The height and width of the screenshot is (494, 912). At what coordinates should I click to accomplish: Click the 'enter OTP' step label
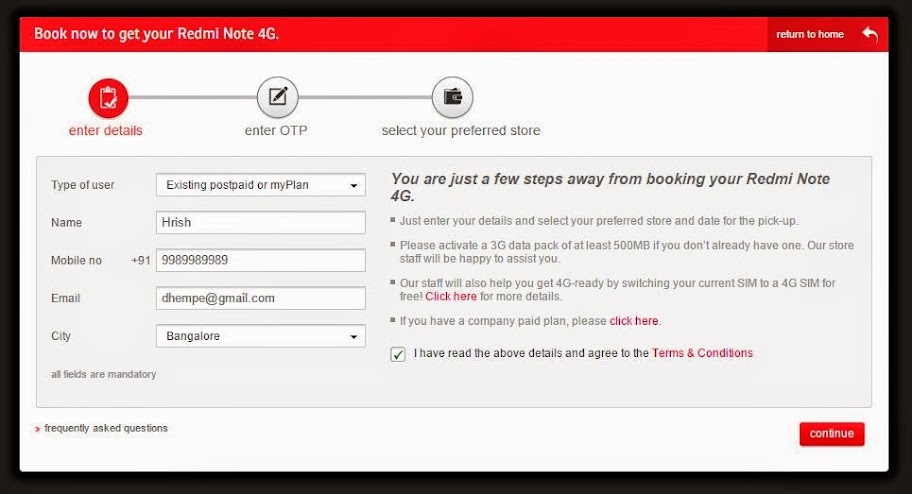point(276,130)
